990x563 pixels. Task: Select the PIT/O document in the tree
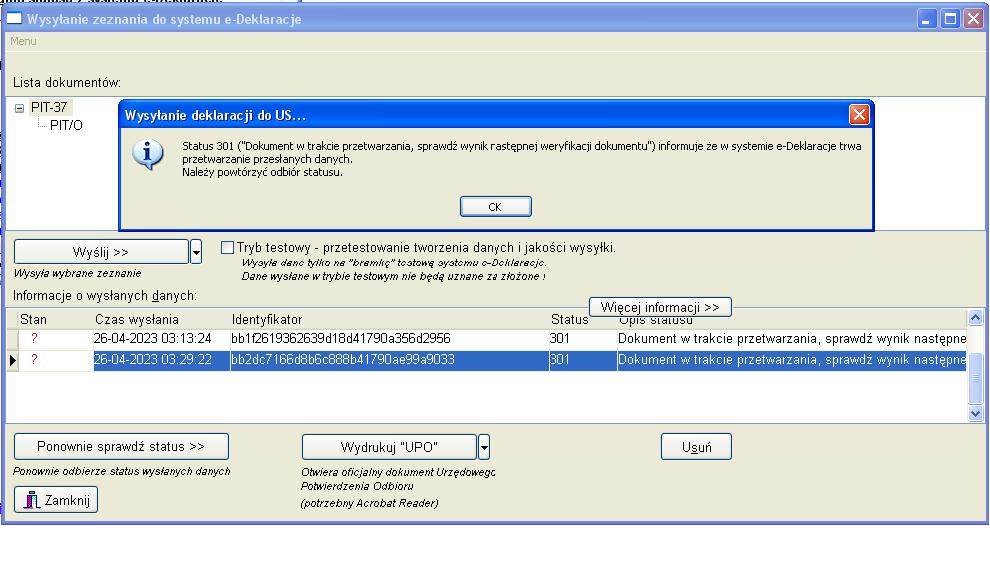[66, 125]
